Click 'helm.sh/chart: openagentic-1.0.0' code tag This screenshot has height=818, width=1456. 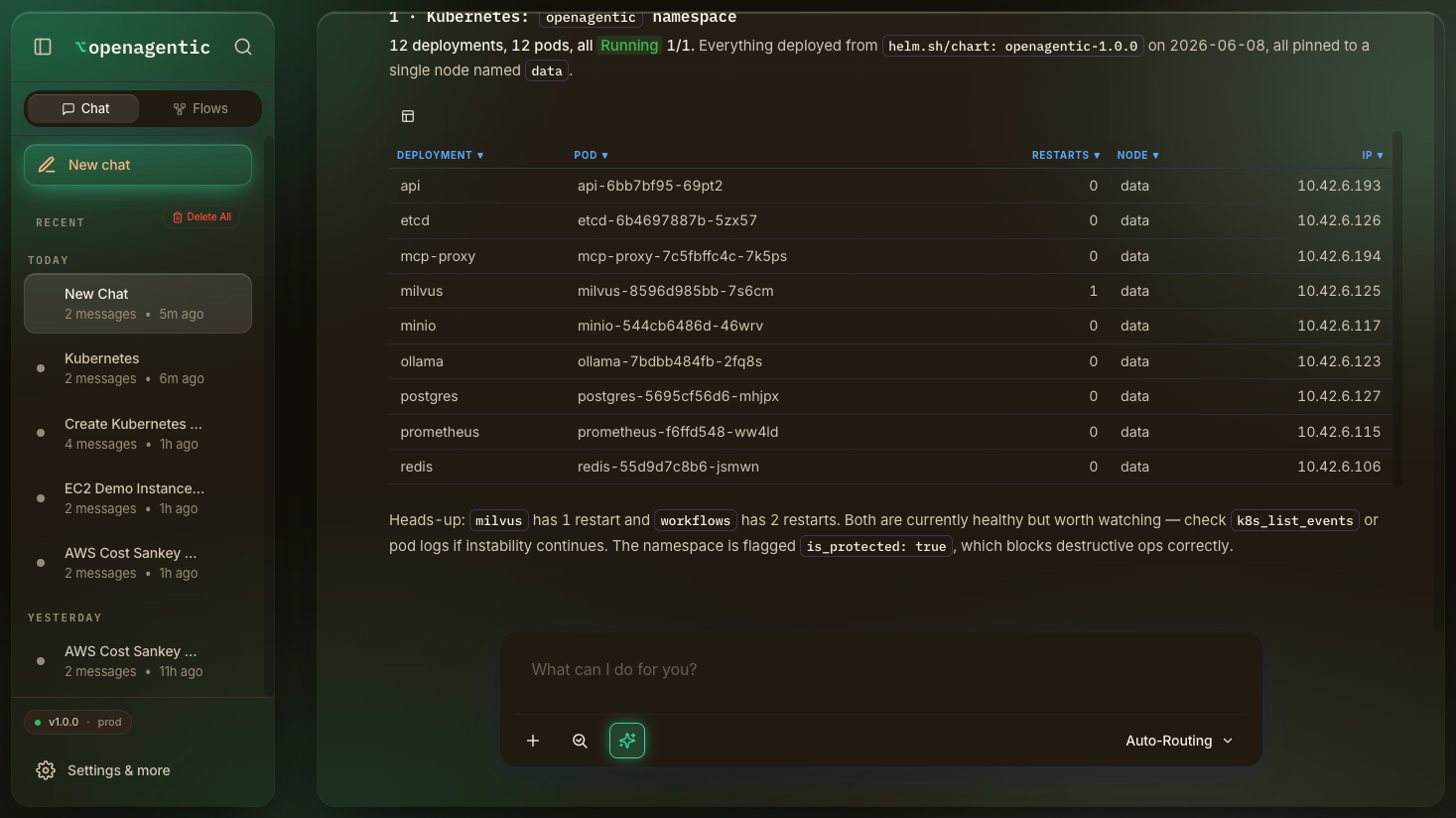[1013, 46]
